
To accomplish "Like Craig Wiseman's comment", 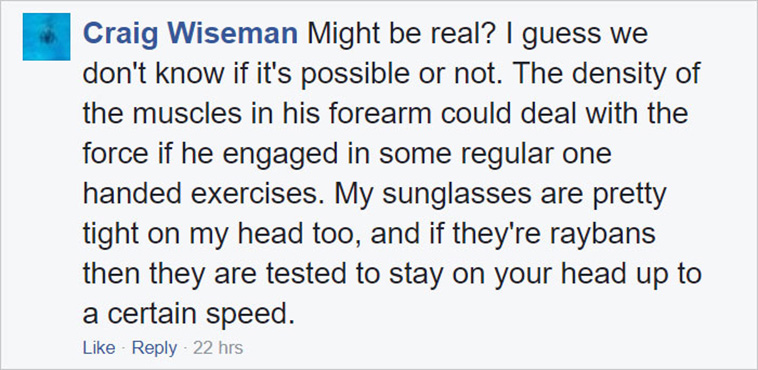I will (99, 348).
